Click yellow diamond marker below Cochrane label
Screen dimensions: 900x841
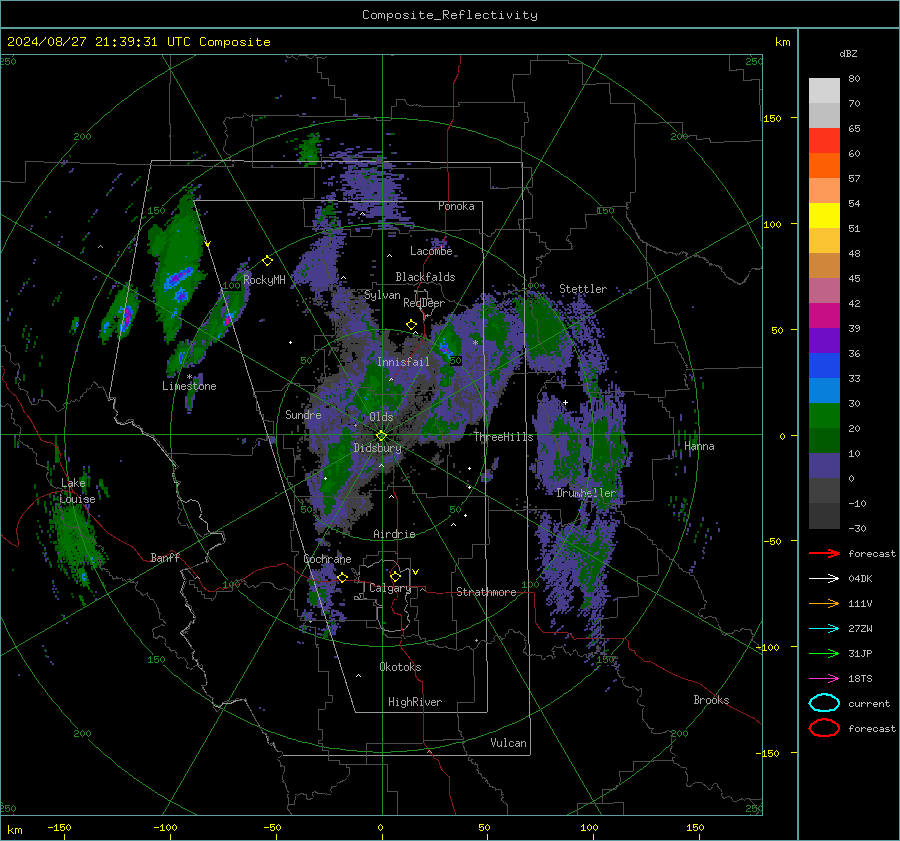(342, 577)
